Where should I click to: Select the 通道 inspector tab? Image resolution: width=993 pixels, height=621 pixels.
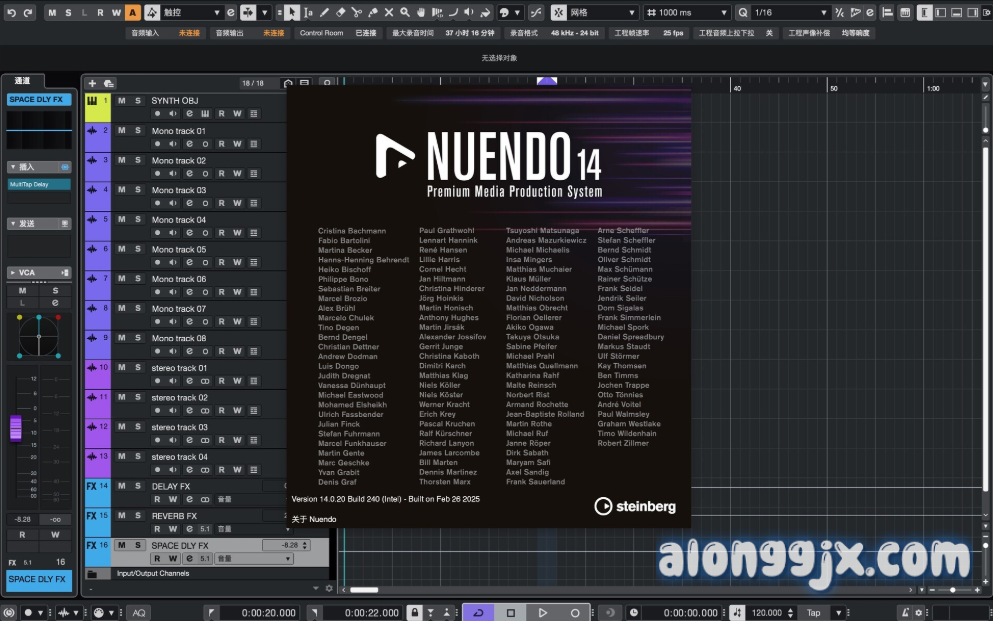(x=22, y=81)
